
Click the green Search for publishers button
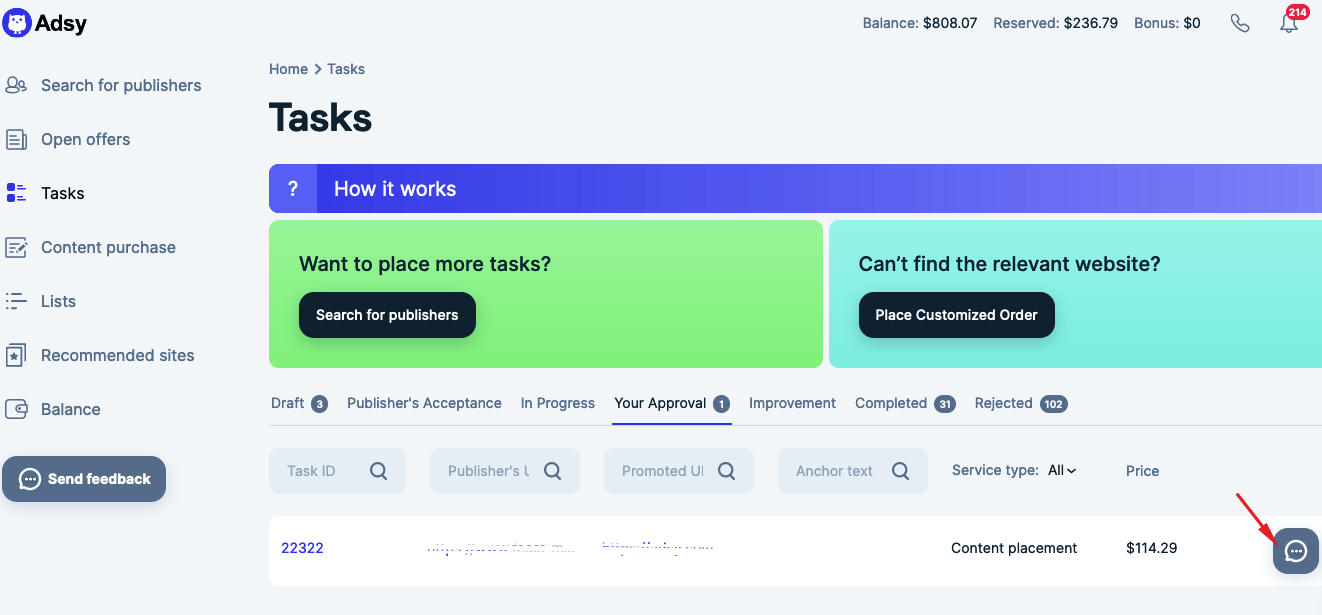coord(387,315)
